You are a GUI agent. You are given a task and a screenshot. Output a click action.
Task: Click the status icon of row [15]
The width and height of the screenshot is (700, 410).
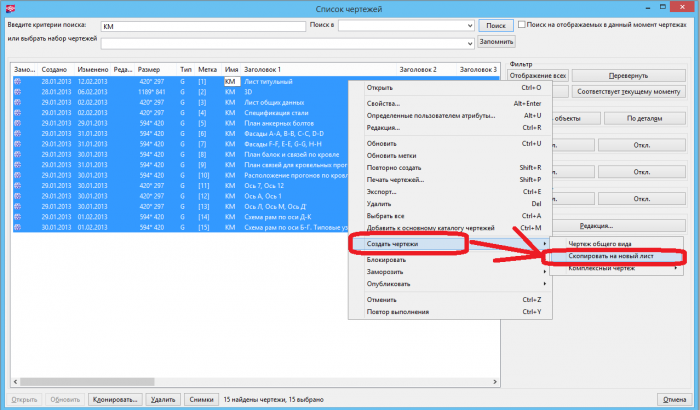pyautogui.click(x=17, y=227)
